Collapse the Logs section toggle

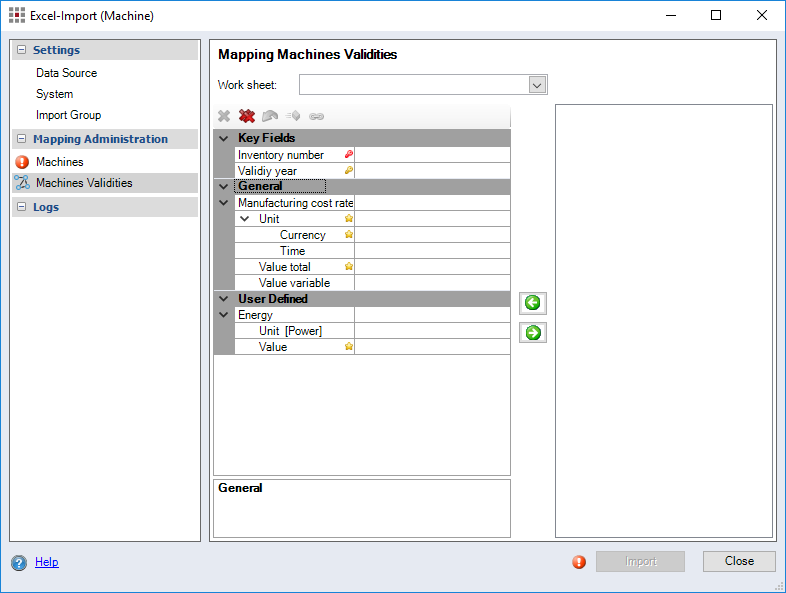coord(22,207)
